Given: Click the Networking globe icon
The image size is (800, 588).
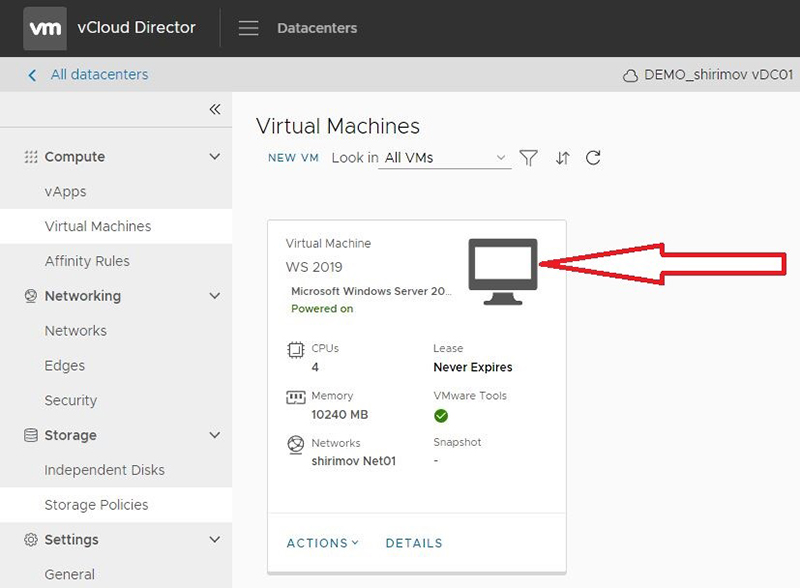Looking at the screenshot, I should coord(31,296).
